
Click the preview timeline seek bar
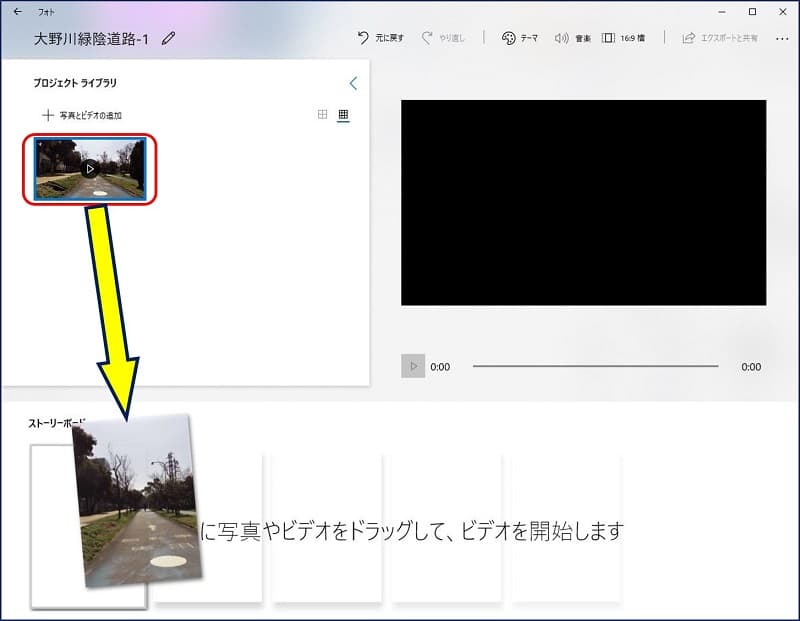[x=595, y=366]
